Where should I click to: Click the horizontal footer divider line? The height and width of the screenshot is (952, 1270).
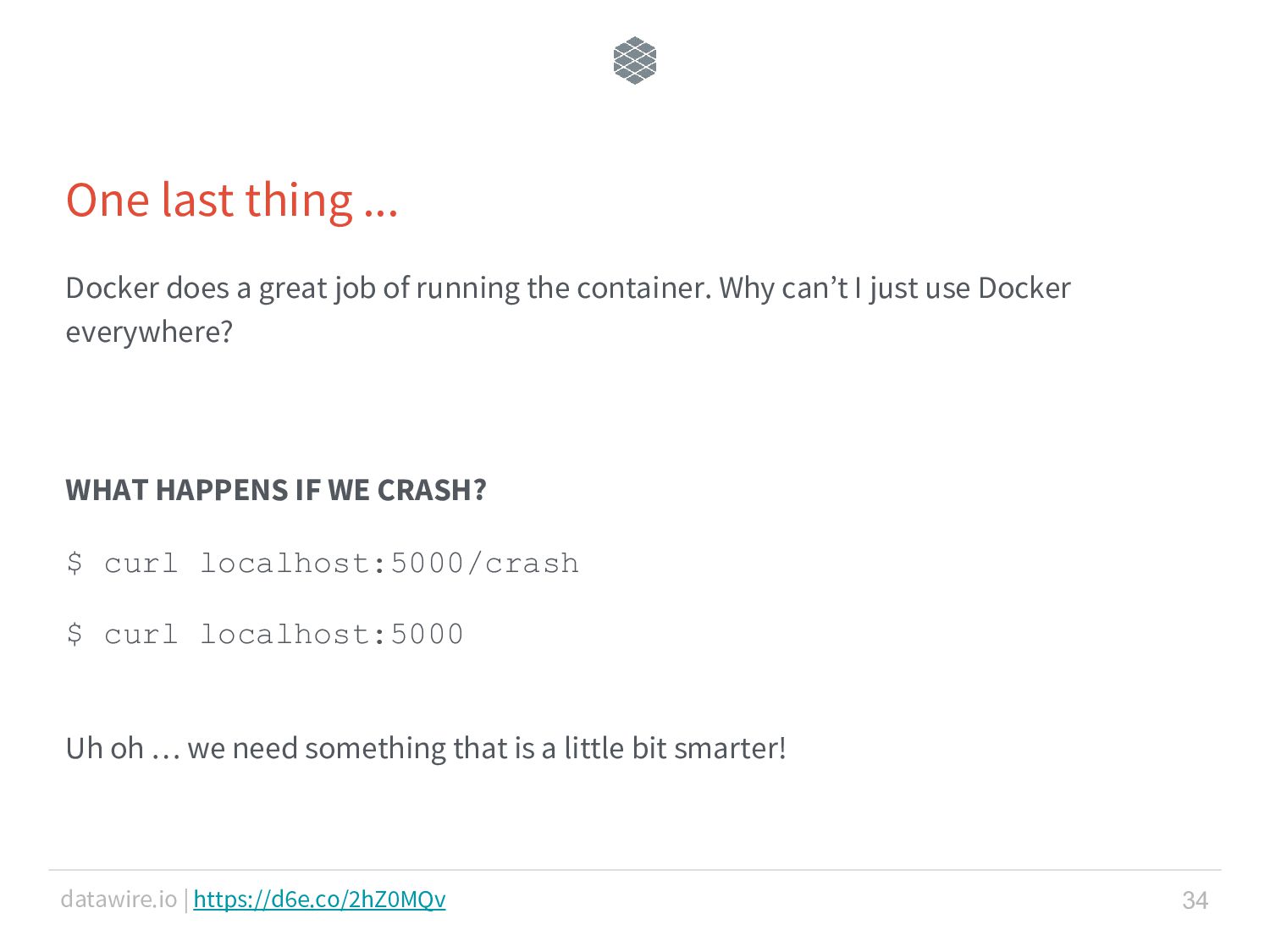(x=634, y=870)
